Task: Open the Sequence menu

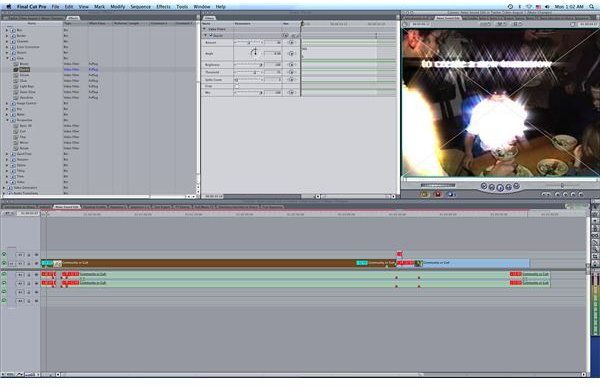Action: point(140,7)
